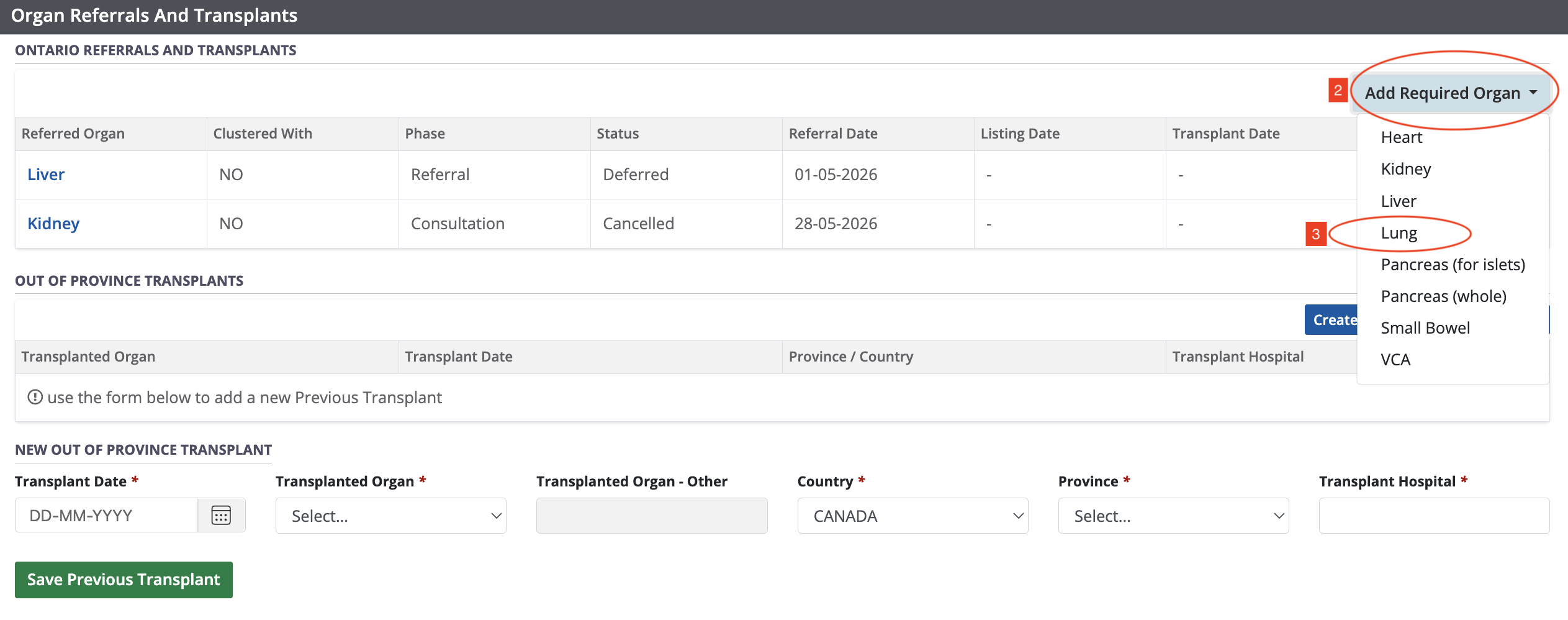The image size is (1568, 620).
Task: Click NO in the Kidney row
Action: click(x=231, y=224)
